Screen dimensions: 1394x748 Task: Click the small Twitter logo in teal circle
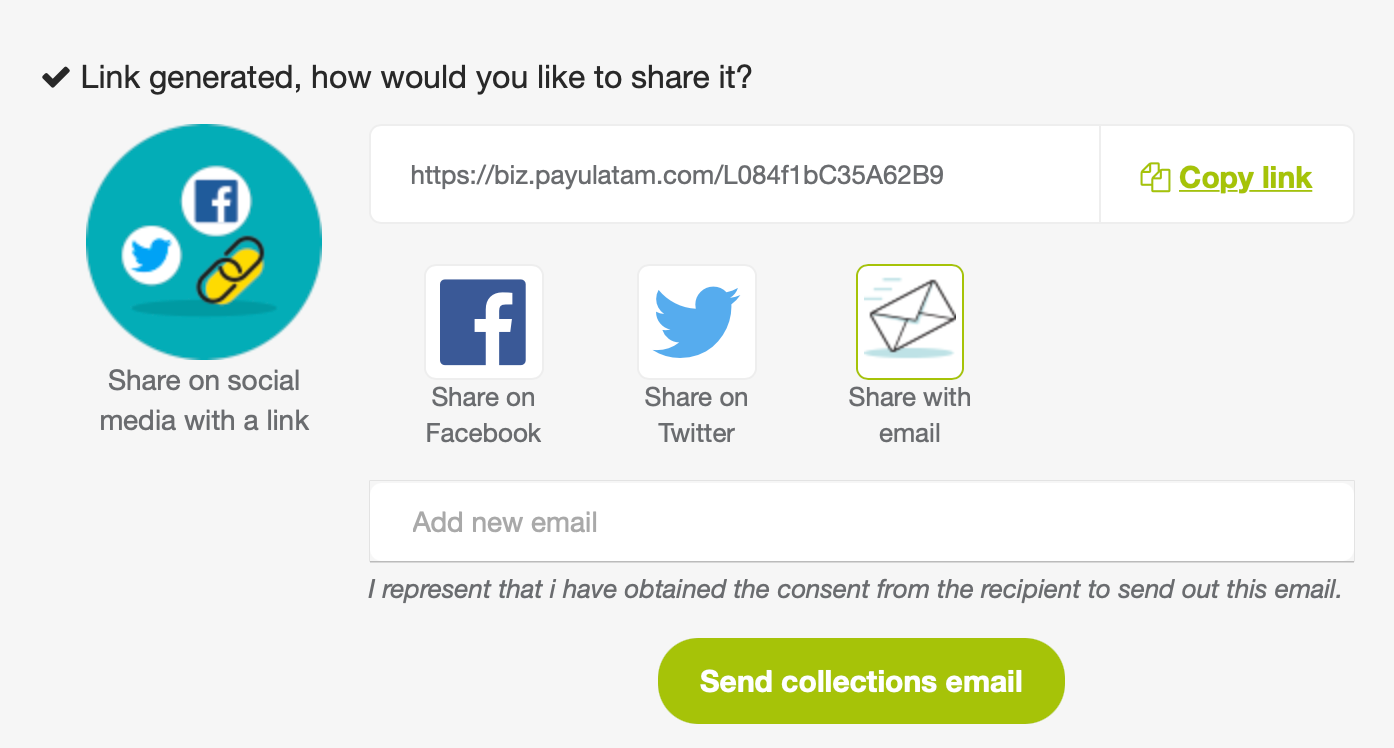[151, 255]
